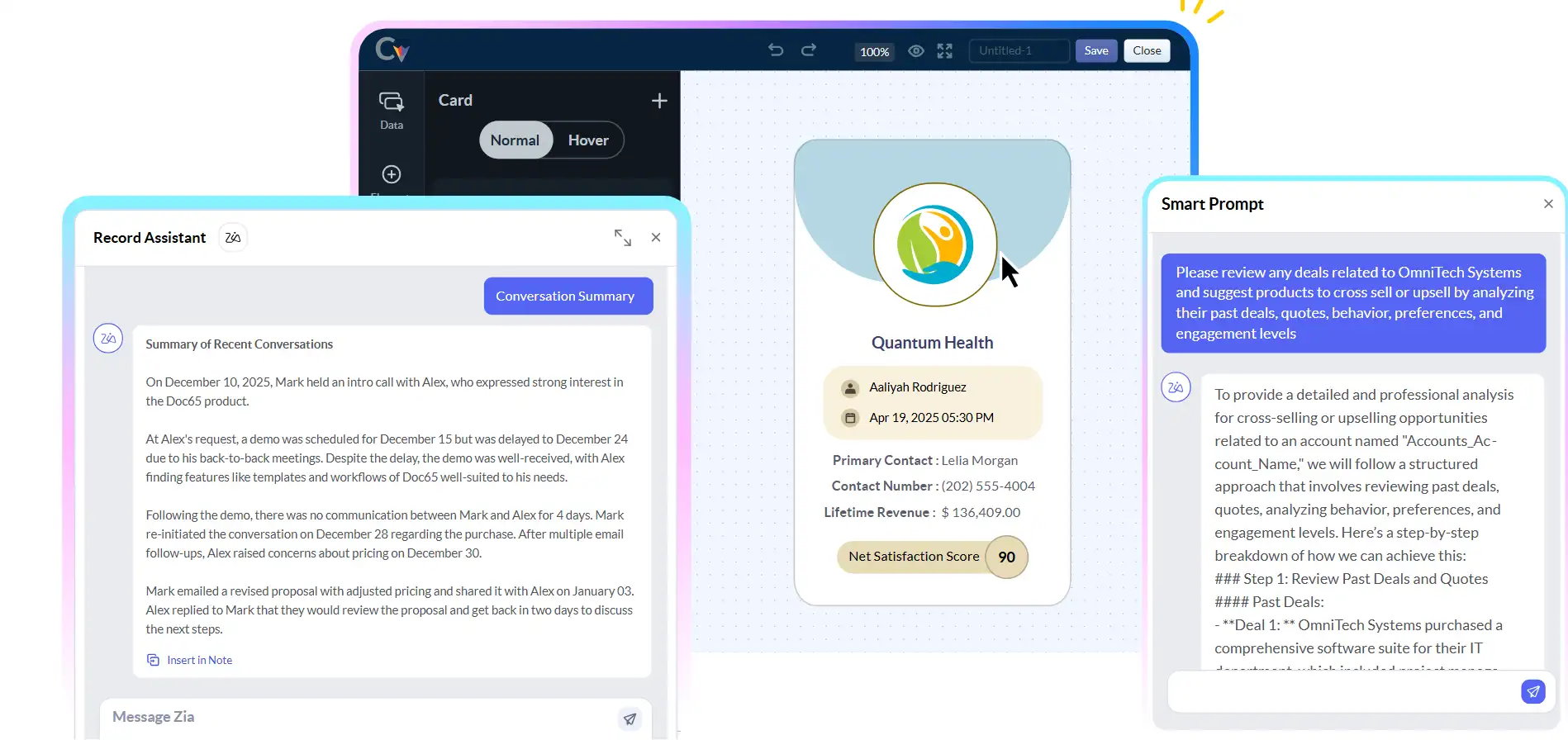Insert the summary in Note link
This screenshot has height=740, width=1568.
point(189,660)
